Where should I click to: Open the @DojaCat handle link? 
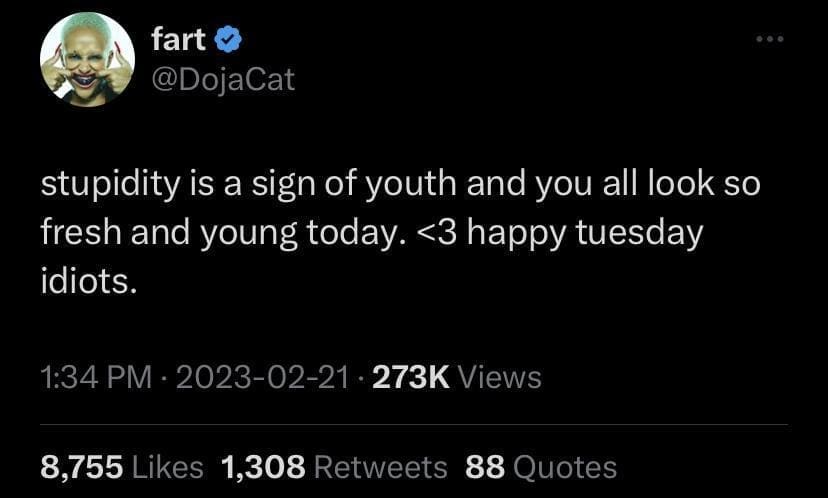[222, 79]
